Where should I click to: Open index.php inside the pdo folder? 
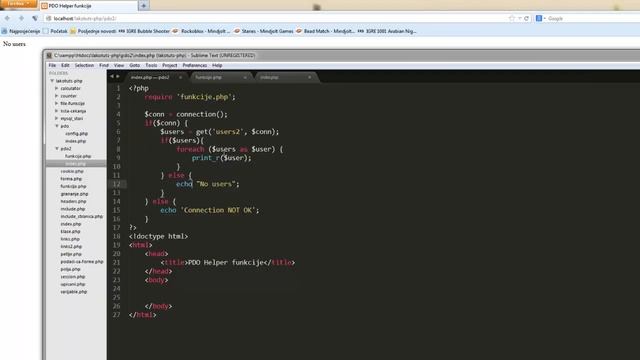point(76,141)
